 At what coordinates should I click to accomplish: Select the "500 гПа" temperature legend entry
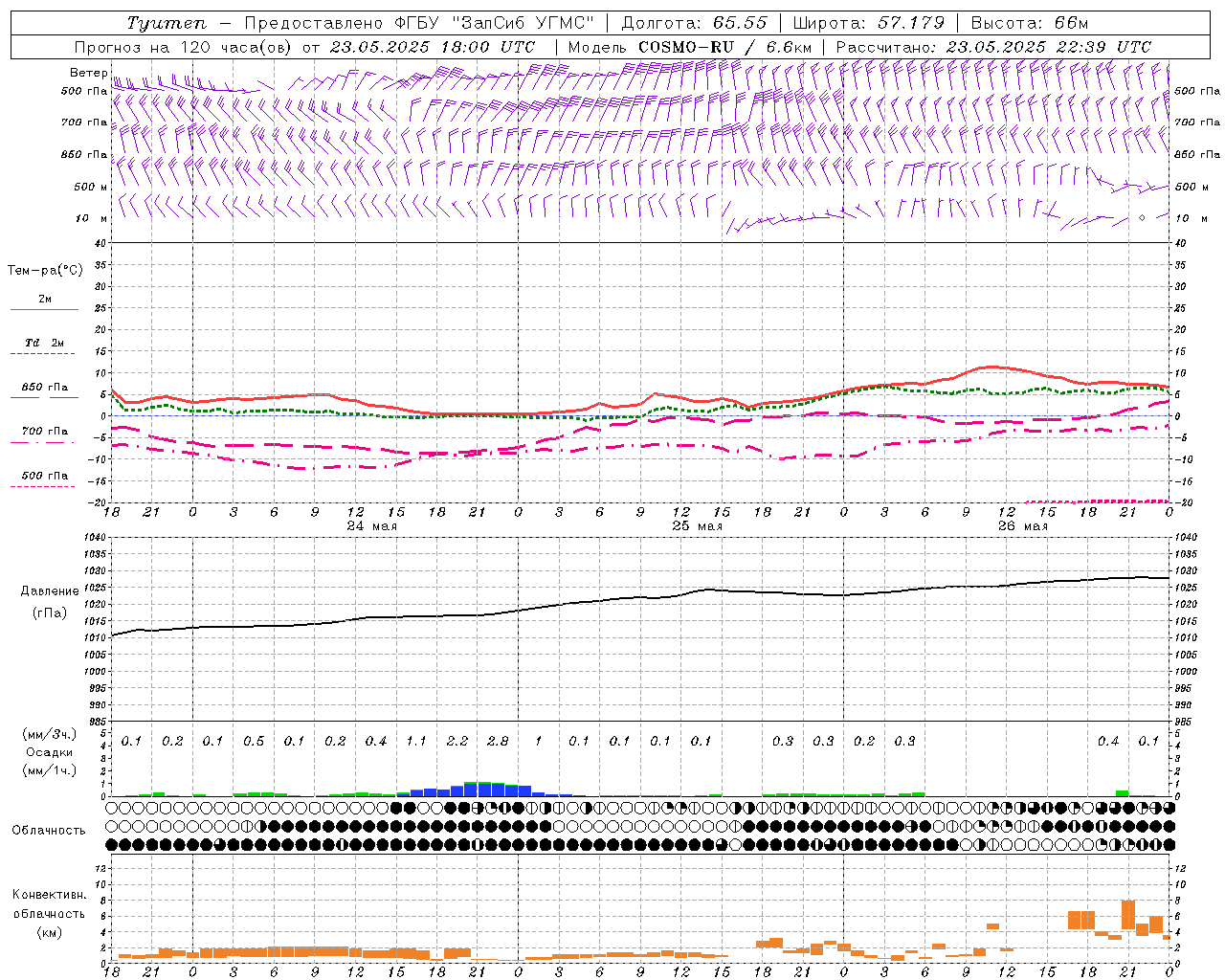pos(44,476)
